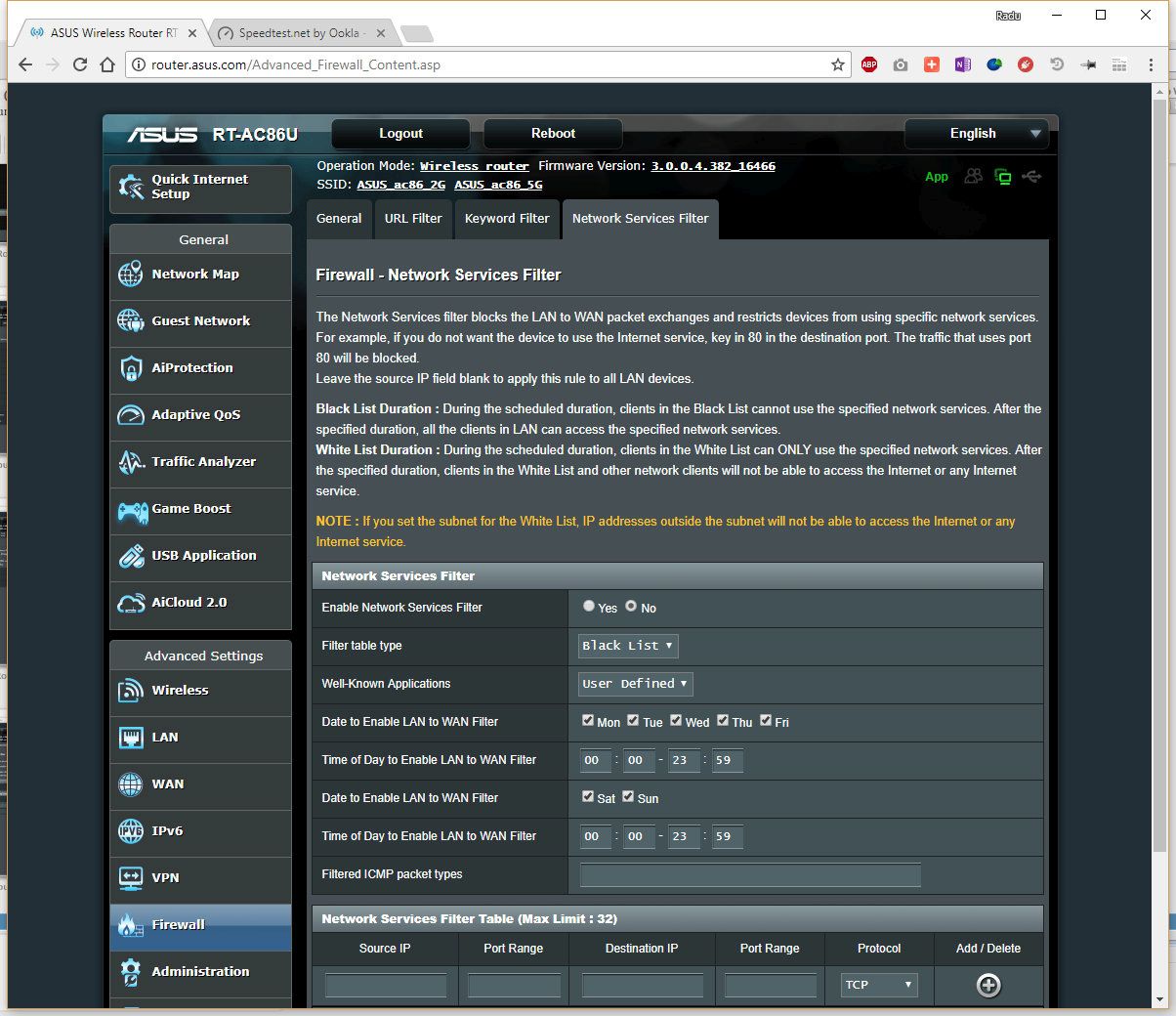
Task: Open the TCP protocol dropdown
Action: [x=879, y=985]
